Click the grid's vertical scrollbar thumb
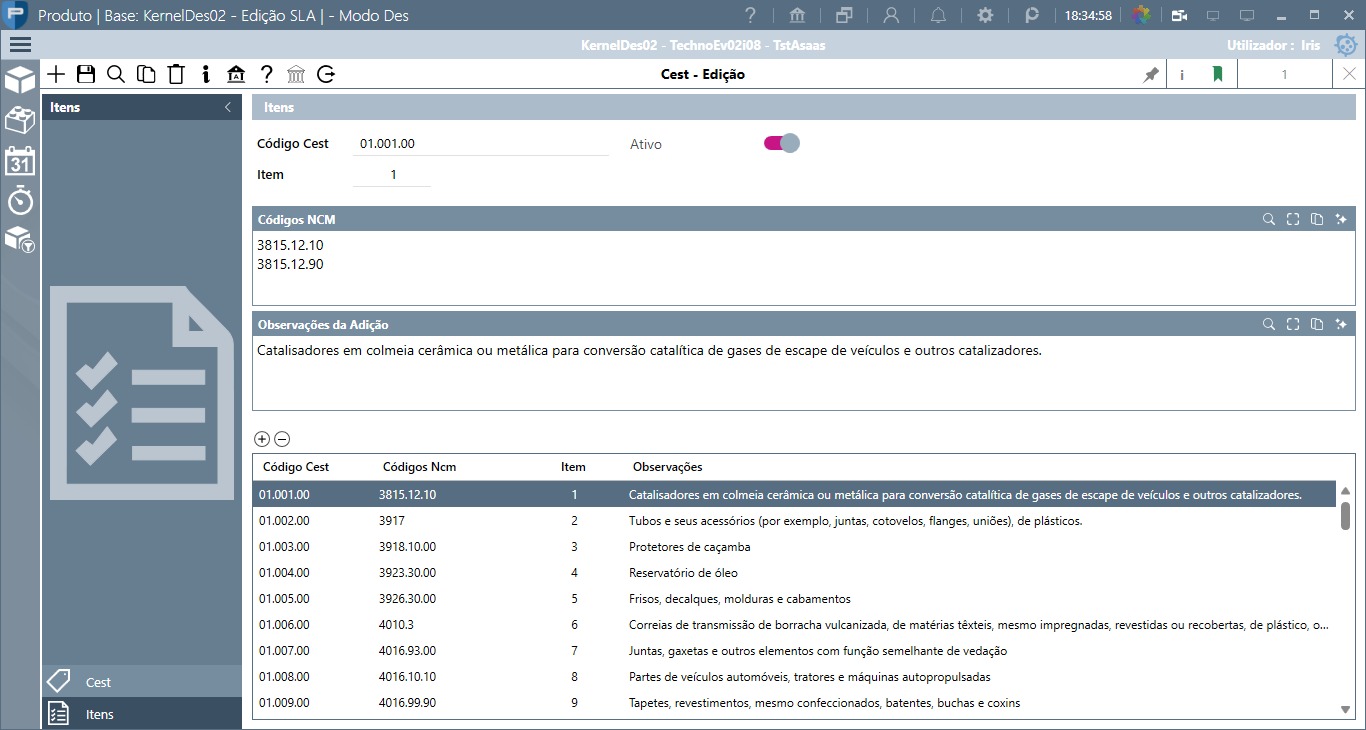 pyautogui.click(x=1346, y=516)
